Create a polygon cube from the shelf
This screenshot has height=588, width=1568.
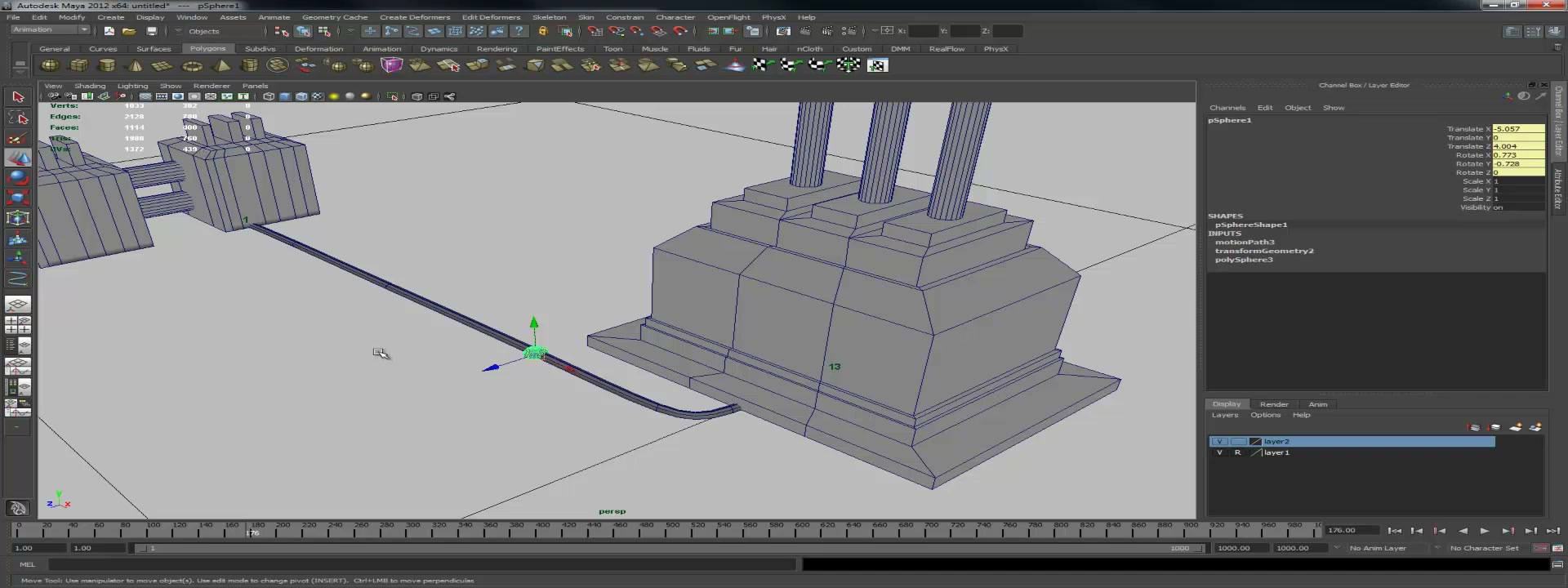pyautogui.click(x=78, y=65)
